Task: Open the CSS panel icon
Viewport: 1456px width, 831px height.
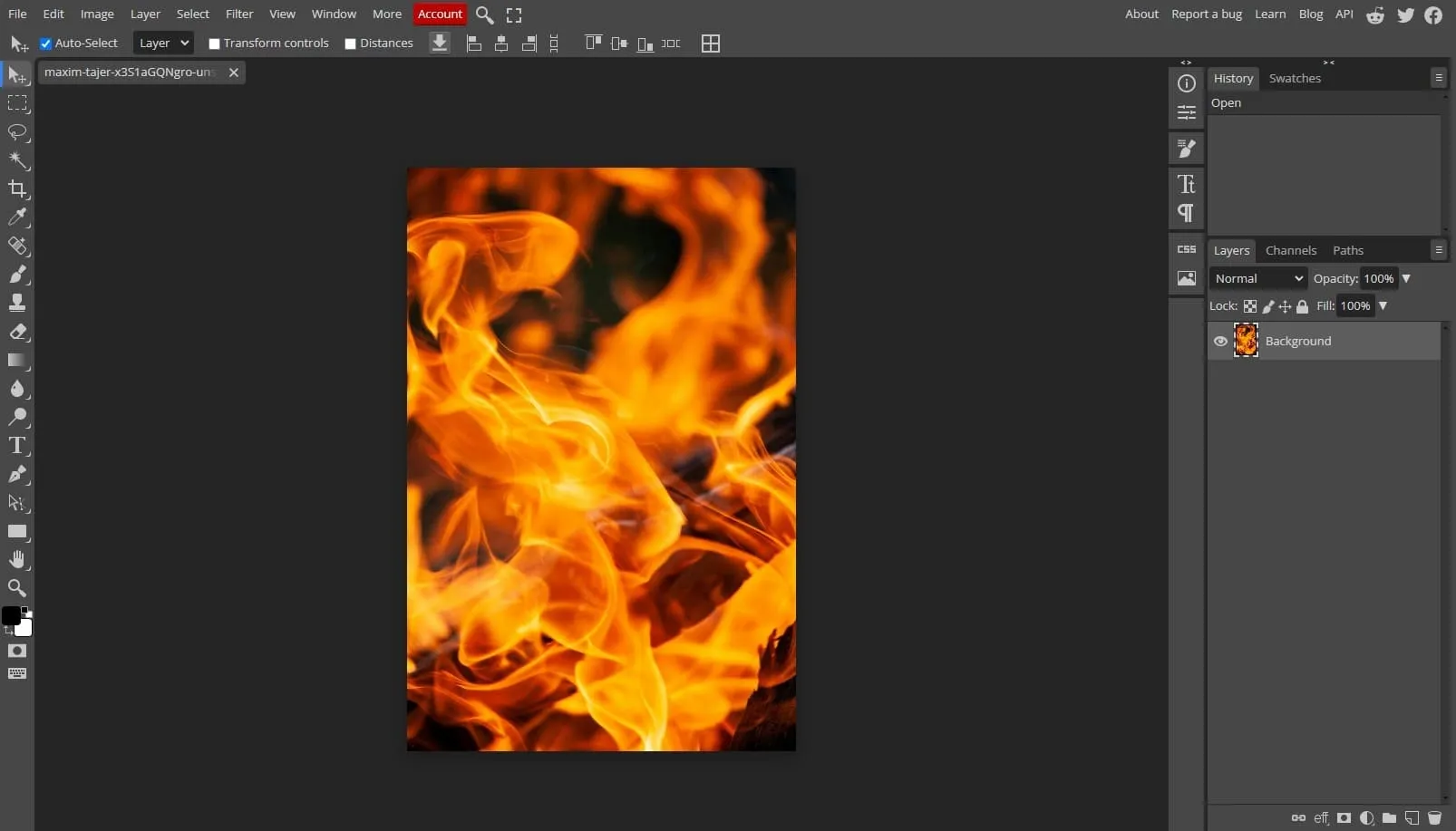Action: 1186,249
